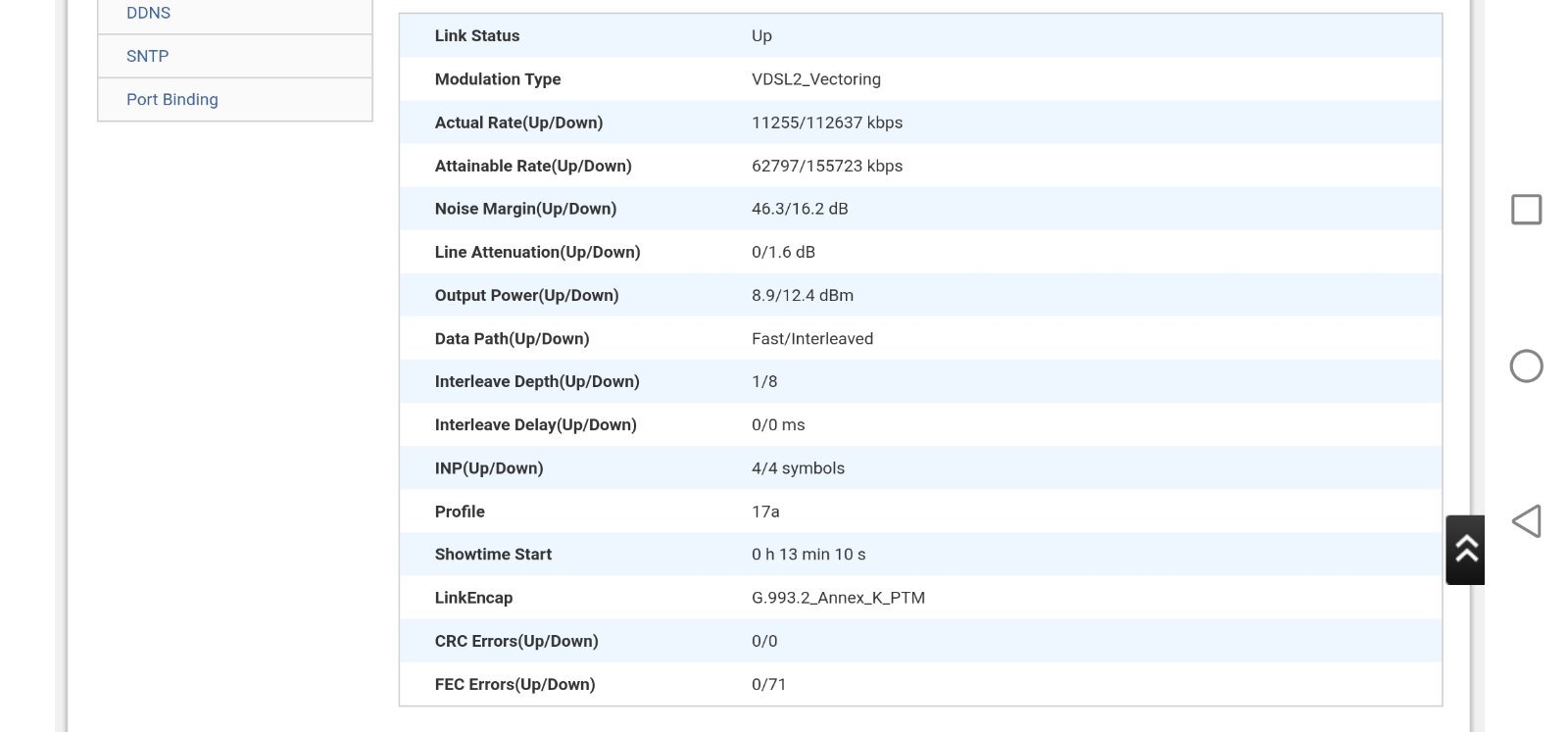Select the 0/0 ms value
The width and height of the screenshot is (1568, 732).
click(x=778, y=424)
